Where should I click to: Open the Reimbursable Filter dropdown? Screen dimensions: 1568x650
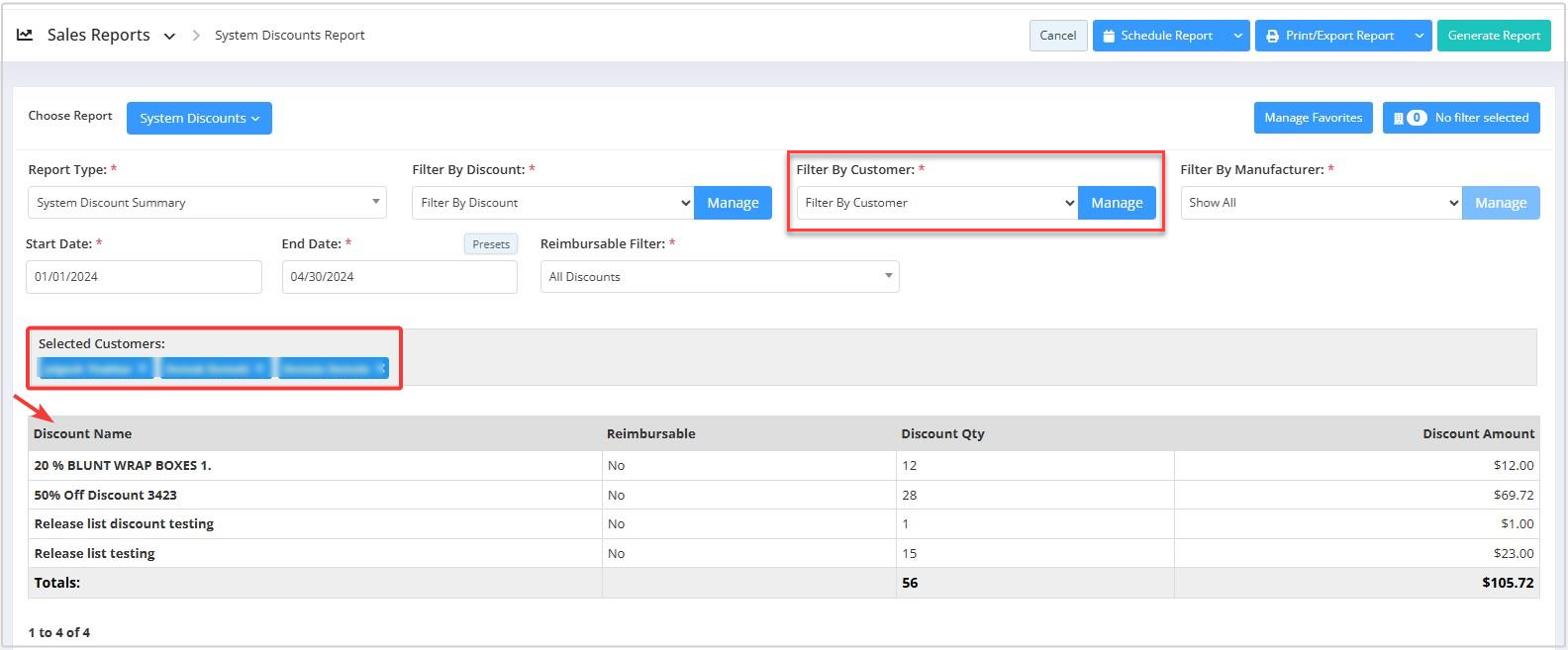click(719, 277)
